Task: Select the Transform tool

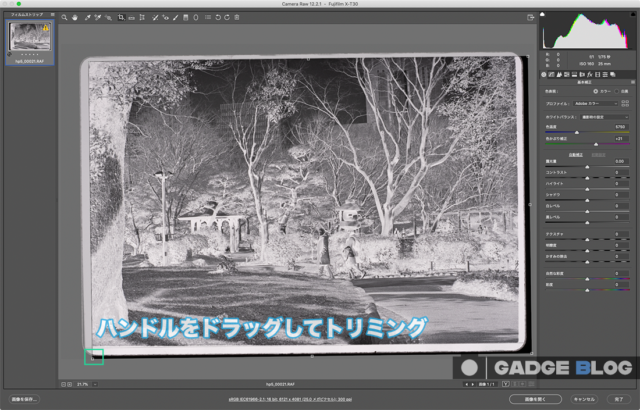Action: point(142,18)
